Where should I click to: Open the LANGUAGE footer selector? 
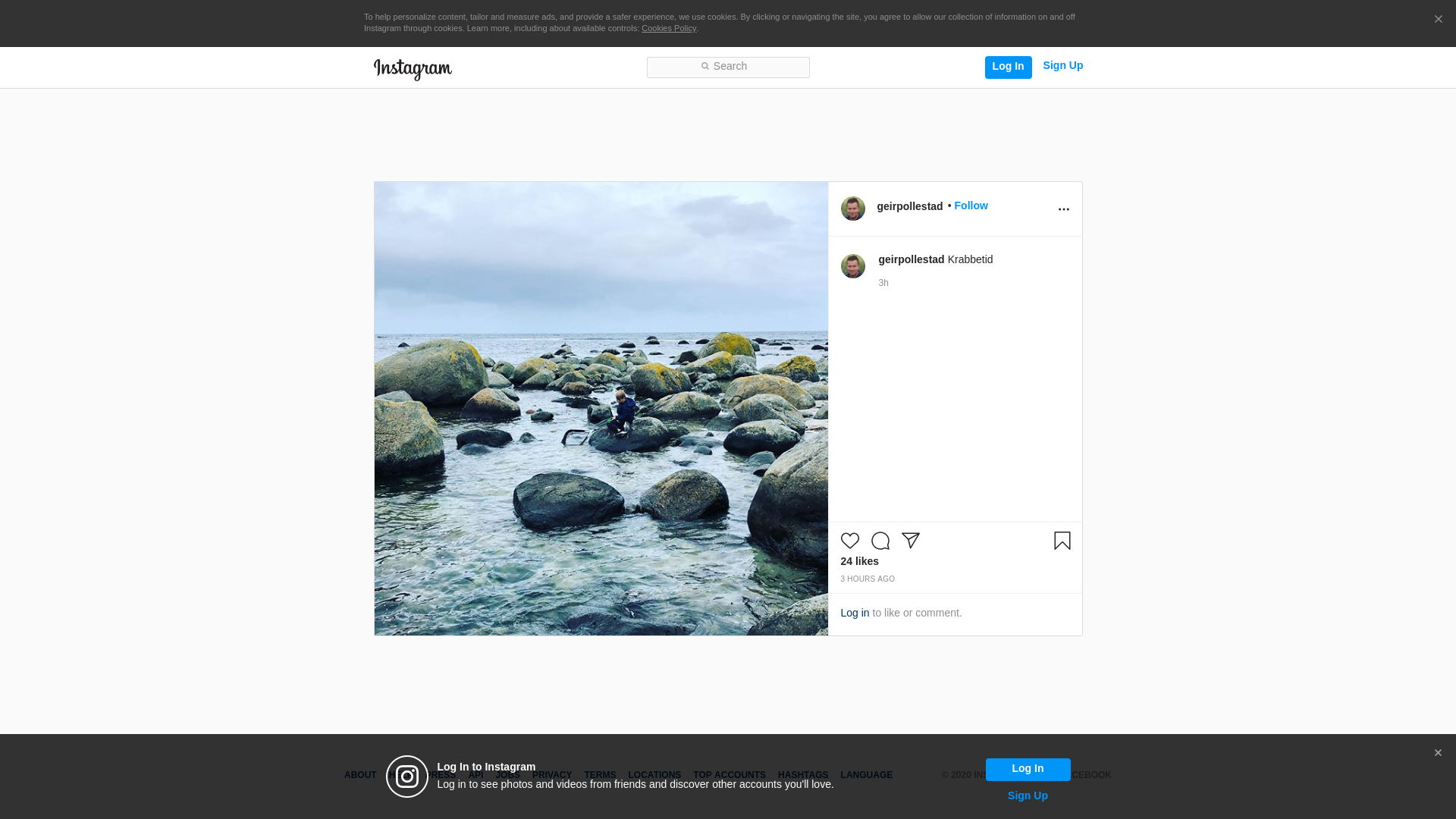(x=866, y=775)
